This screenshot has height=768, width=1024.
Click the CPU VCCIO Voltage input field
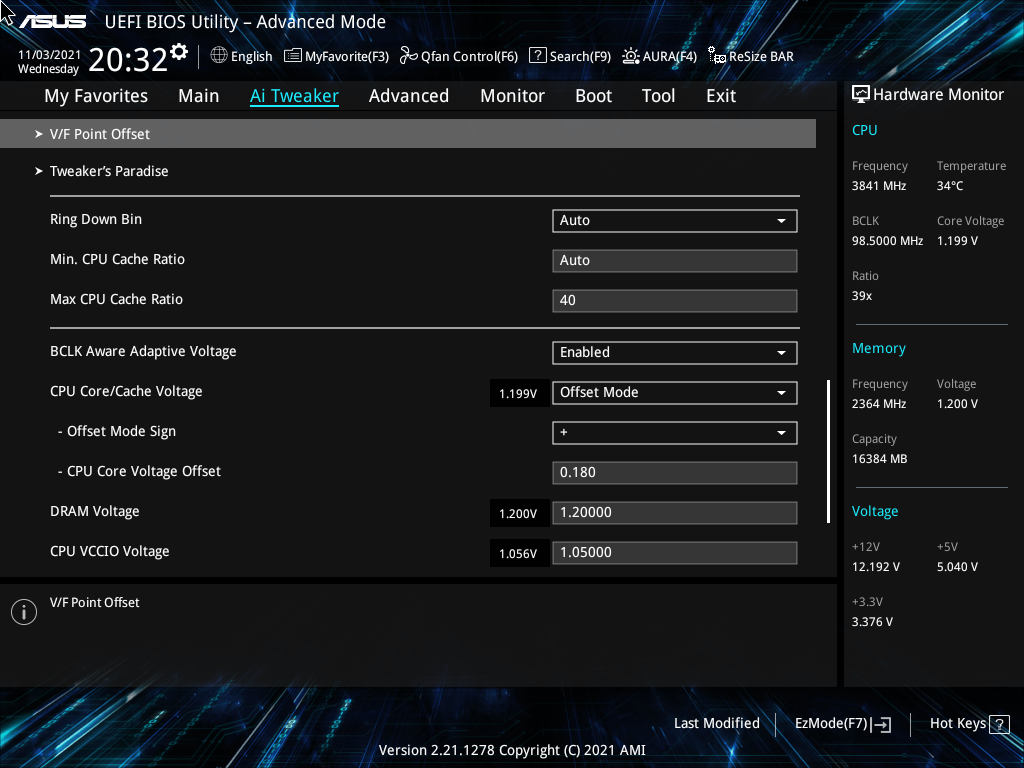pyautogui.click(x=675, y=552)
